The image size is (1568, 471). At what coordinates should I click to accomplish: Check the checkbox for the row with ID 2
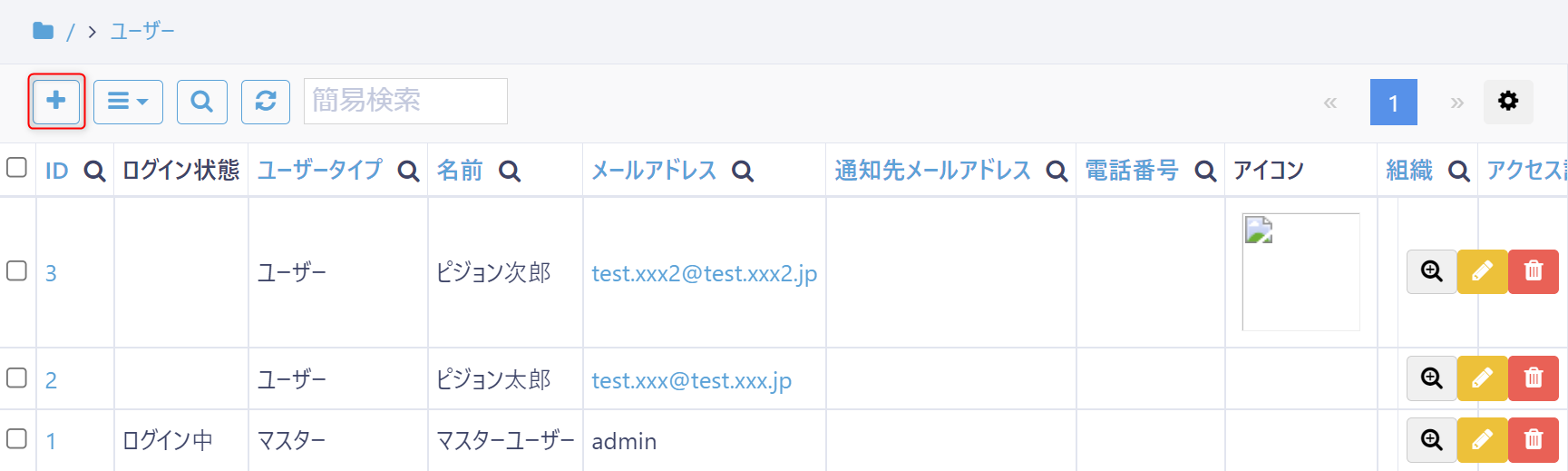point(16,378)
